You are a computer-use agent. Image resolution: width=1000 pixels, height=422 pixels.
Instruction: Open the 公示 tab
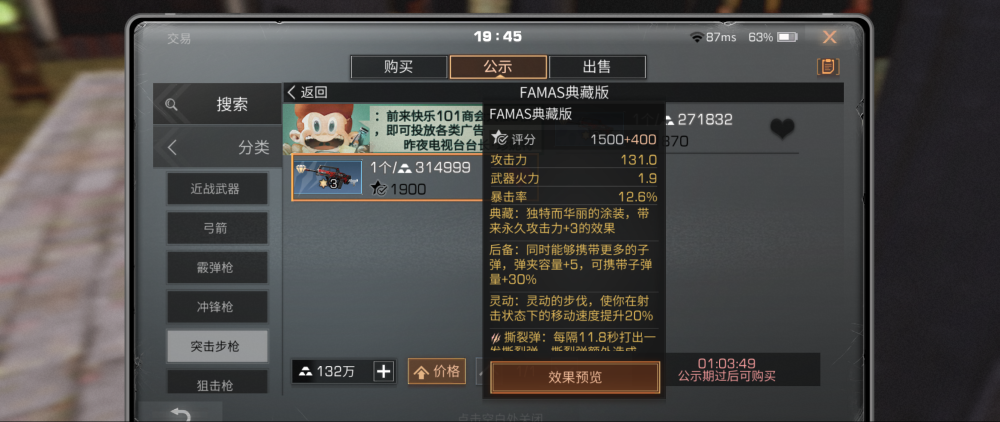point(498,67)
